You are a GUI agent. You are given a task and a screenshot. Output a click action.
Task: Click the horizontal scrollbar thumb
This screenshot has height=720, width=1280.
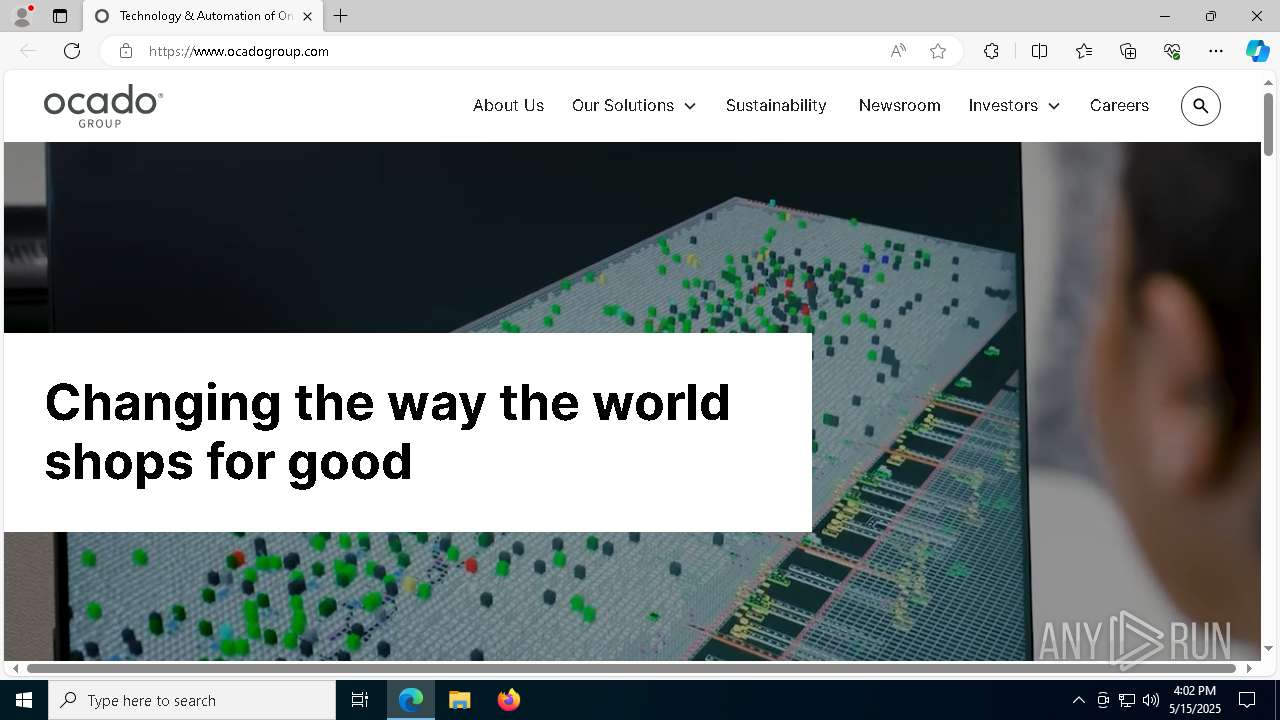click(631, 668)
